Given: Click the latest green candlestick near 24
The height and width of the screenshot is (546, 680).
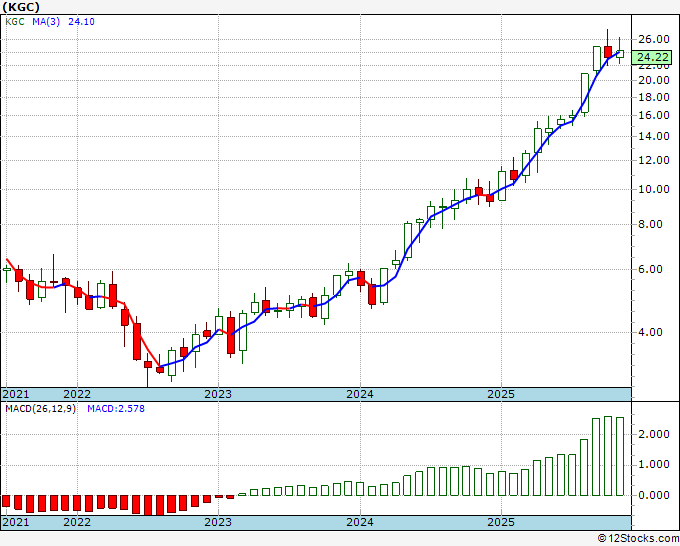Looking at the screenshot, I should pos(620,54).
